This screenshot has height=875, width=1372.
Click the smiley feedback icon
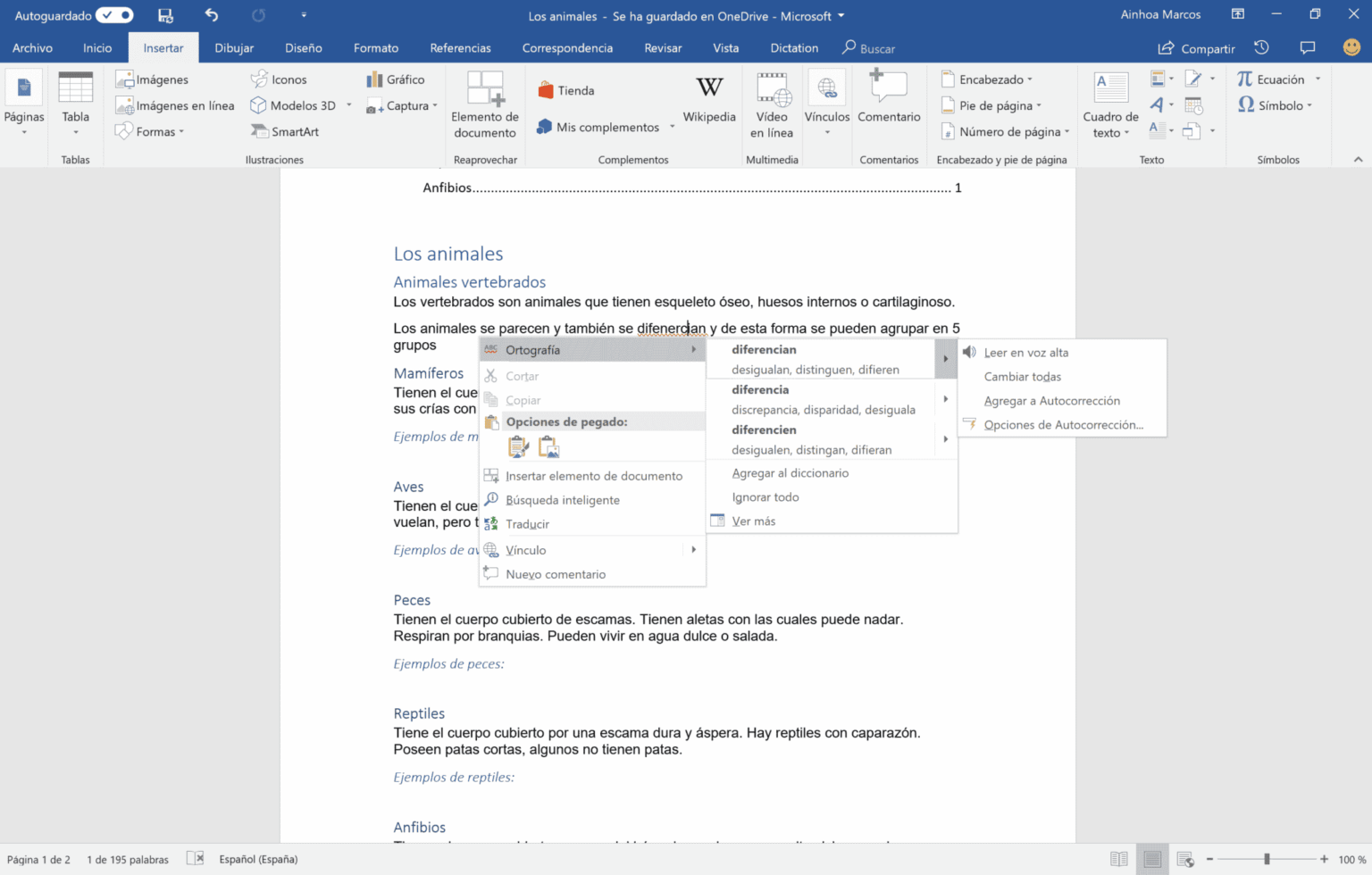[x=1351, y=47]
